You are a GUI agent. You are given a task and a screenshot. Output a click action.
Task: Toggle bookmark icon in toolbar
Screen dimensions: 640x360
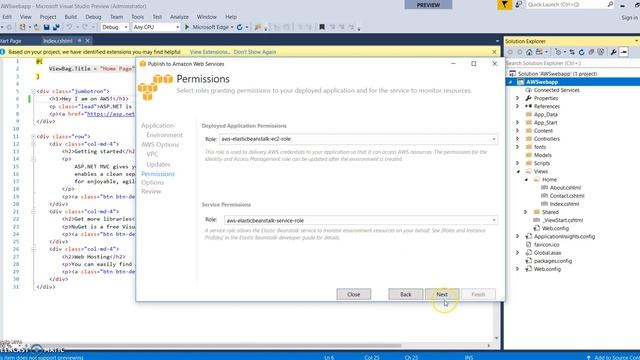click(322, 27)
